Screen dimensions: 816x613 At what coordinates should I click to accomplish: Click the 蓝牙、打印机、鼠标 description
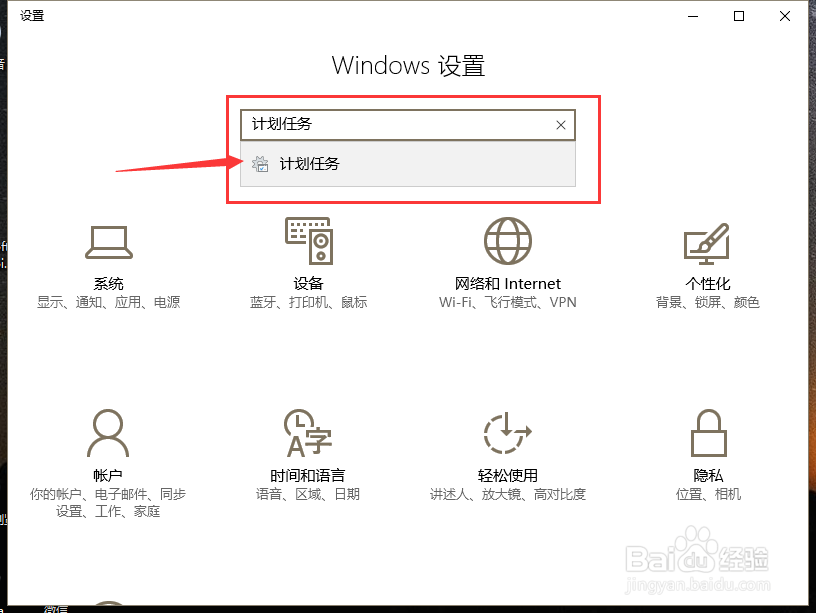click(309, 302)
